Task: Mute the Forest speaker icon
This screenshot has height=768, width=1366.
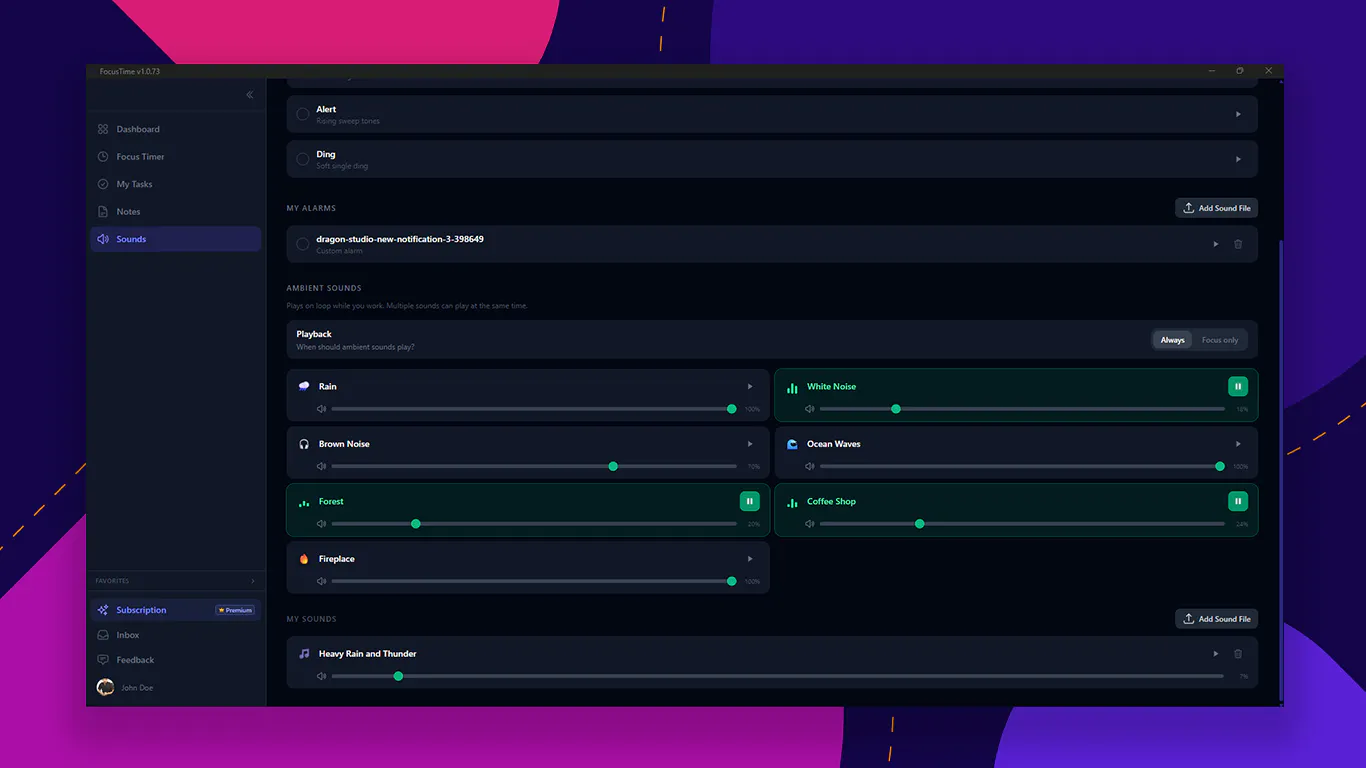Action: [322, 524]
